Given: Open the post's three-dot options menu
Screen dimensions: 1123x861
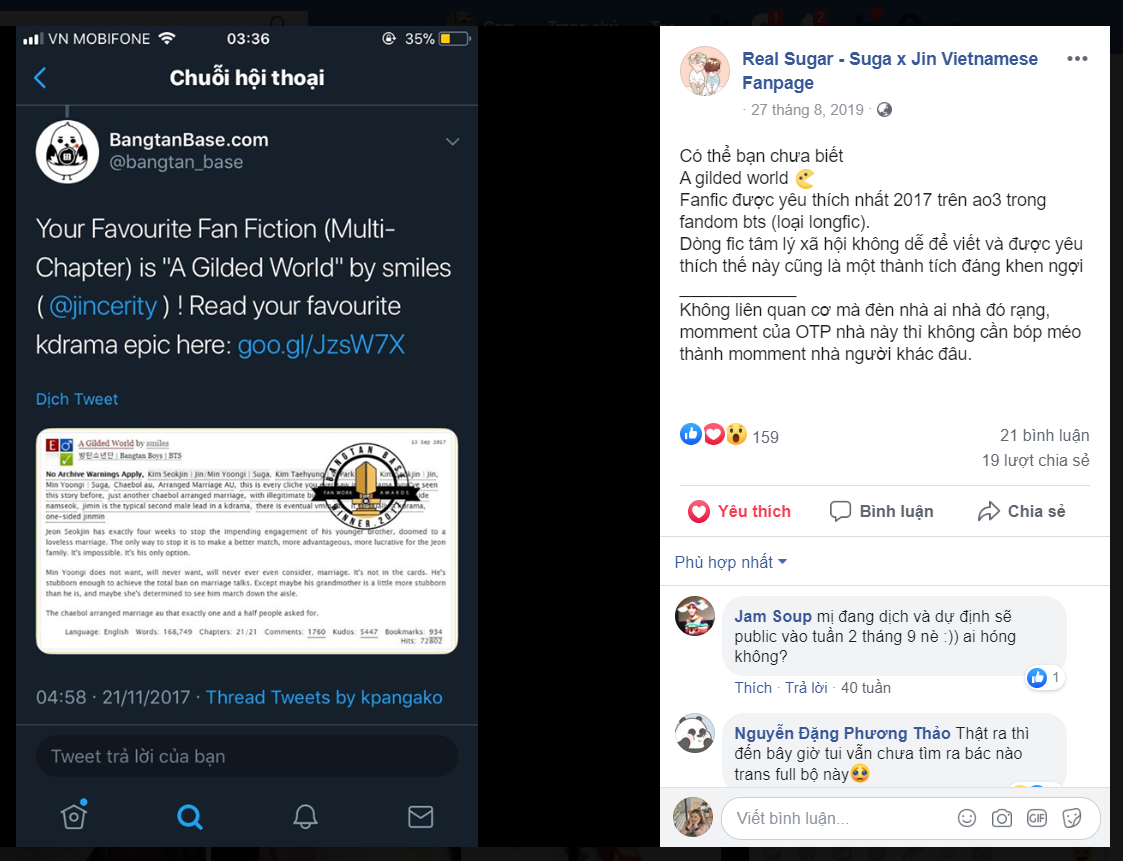Looking at the screenshot, I should click(x=1077, y=59).
